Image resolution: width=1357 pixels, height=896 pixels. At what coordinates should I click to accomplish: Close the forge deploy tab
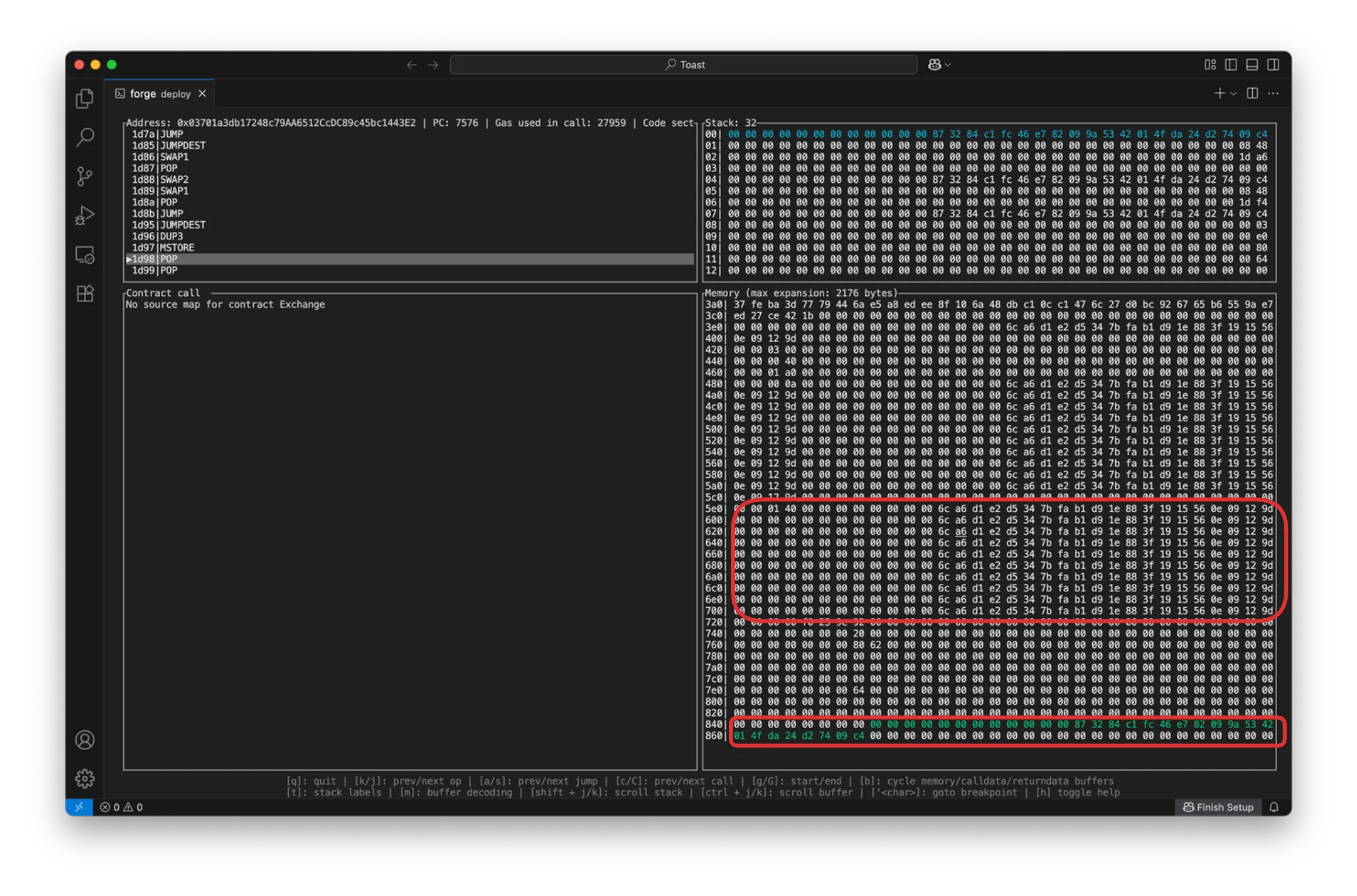click(202, 94)
